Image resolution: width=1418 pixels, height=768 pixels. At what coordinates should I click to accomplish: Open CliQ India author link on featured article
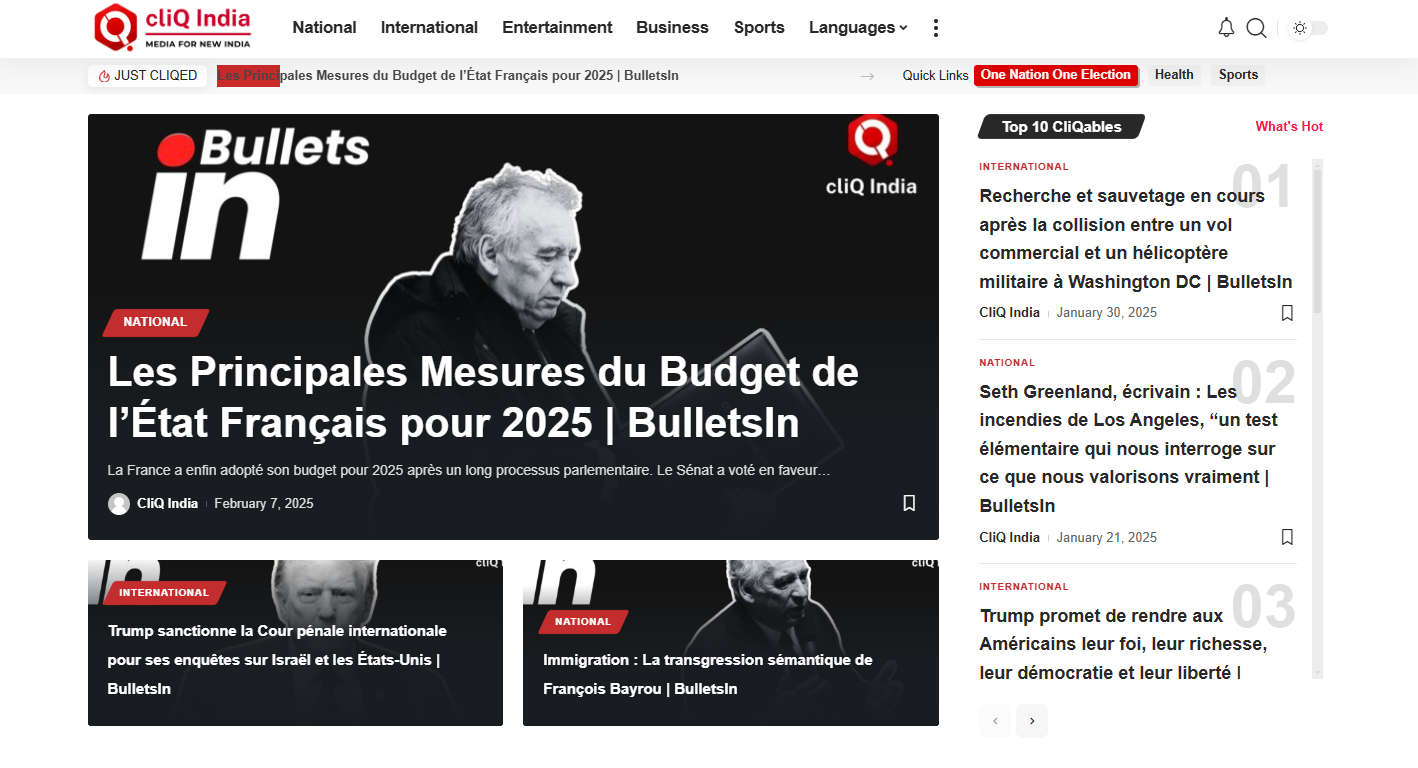tap(167, 504)
